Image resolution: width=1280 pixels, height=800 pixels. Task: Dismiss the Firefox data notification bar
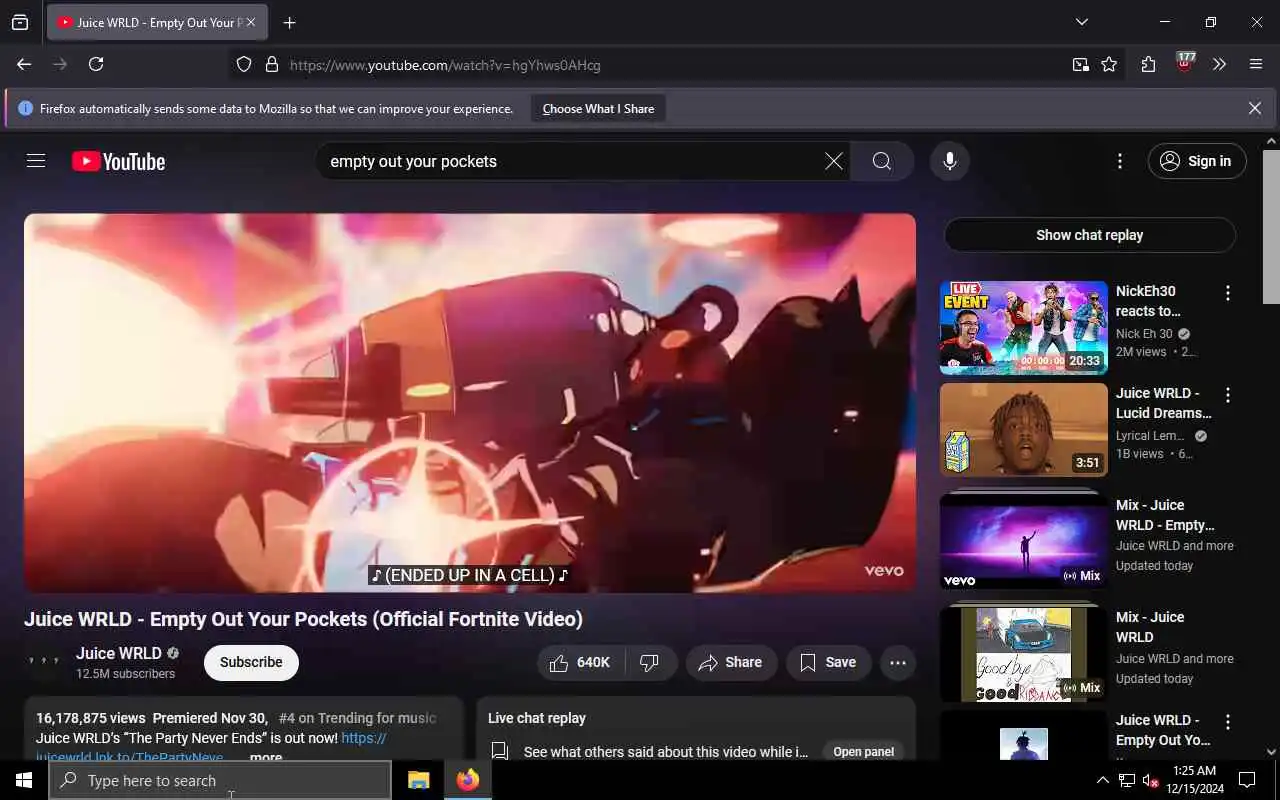[1254, 108]
